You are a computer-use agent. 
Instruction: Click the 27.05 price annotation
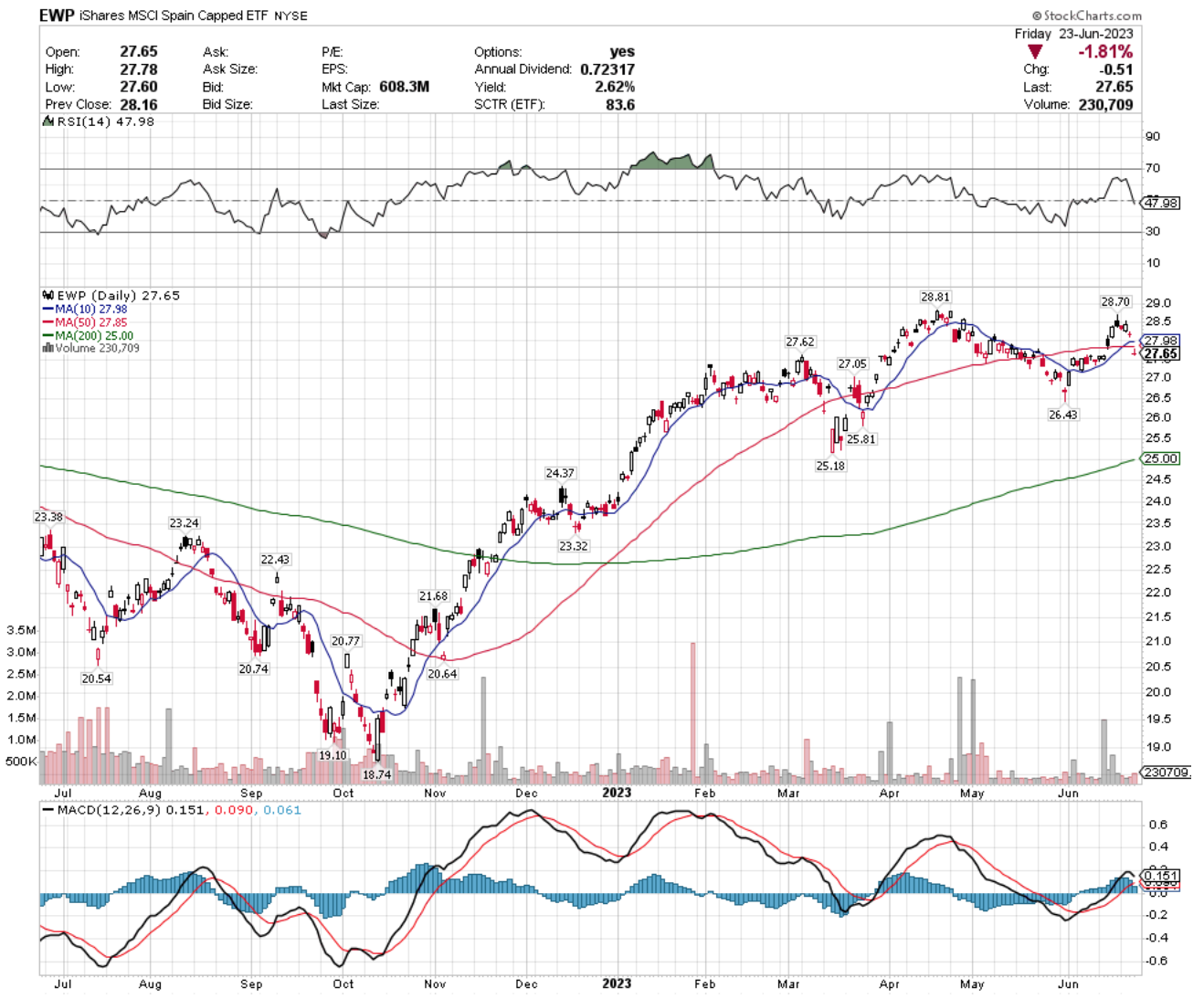852,363
